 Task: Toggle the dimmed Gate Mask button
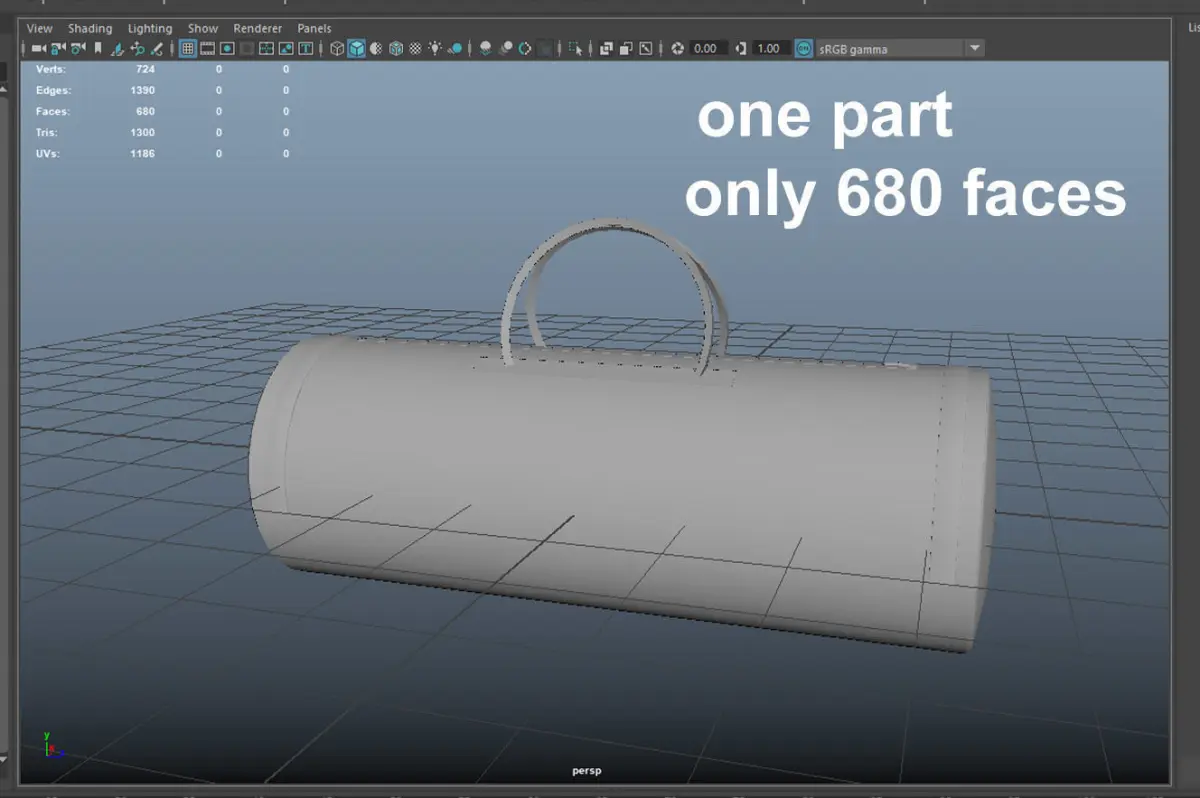pyautogui.click(x=247, y=48)
